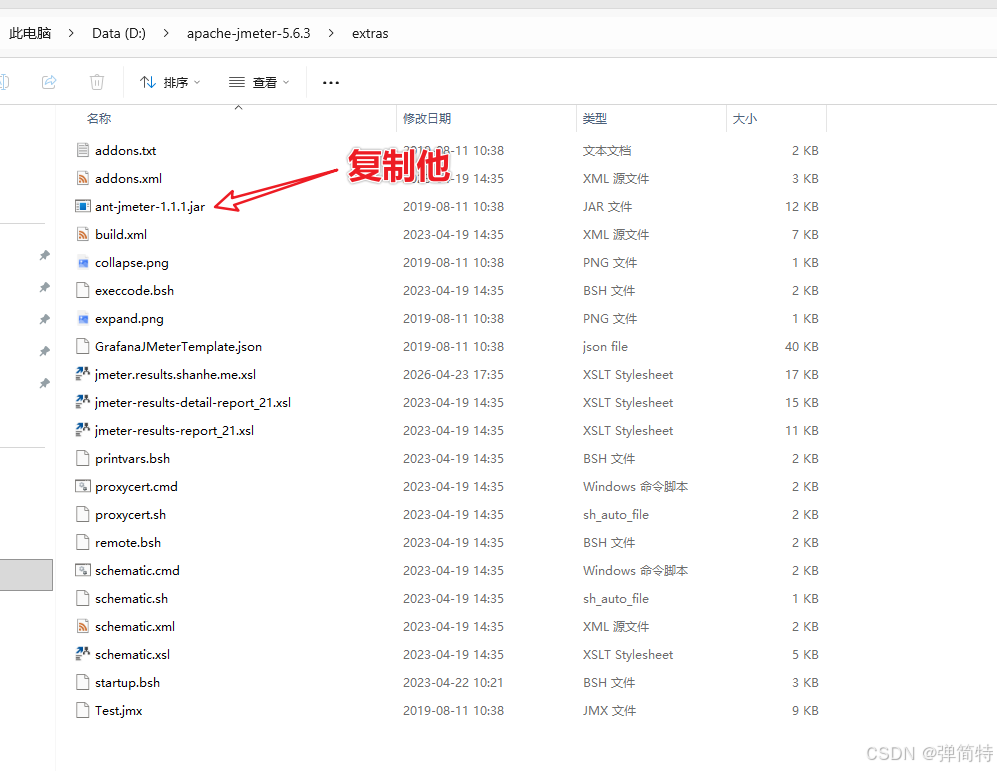Select the proxycert.sh file icon
This screenshot has height=771, width=997.
pos(83,514)
